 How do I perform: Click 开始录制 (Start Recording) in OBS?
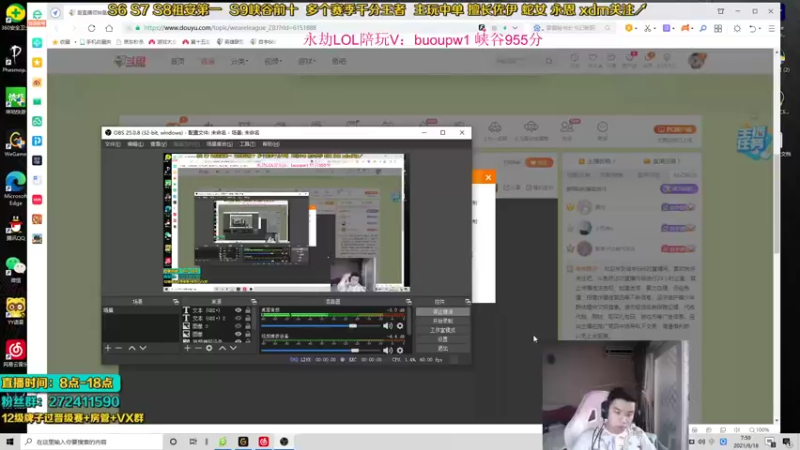[442, 321]
